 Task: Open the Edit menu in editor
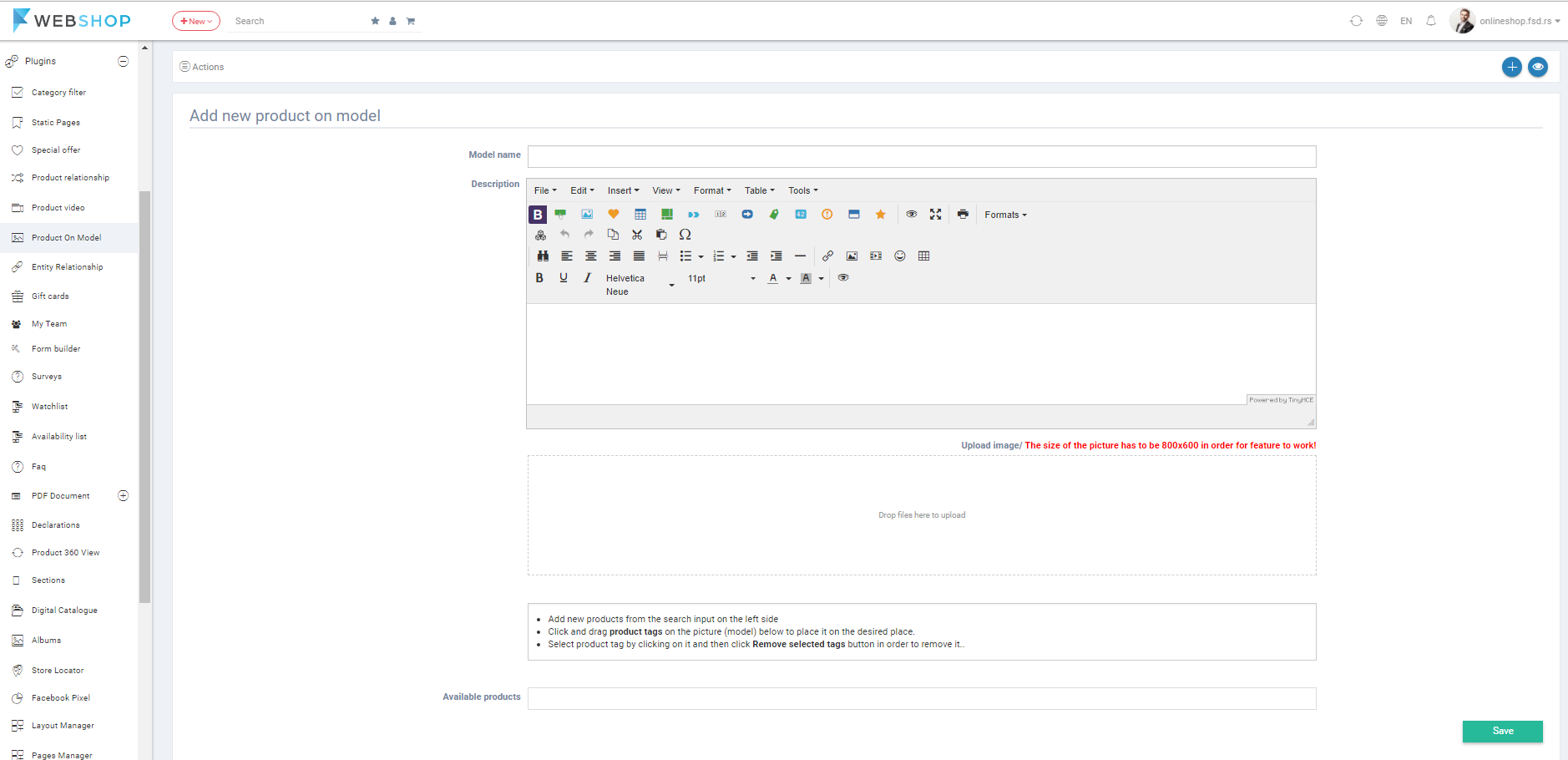pos(582,190)
